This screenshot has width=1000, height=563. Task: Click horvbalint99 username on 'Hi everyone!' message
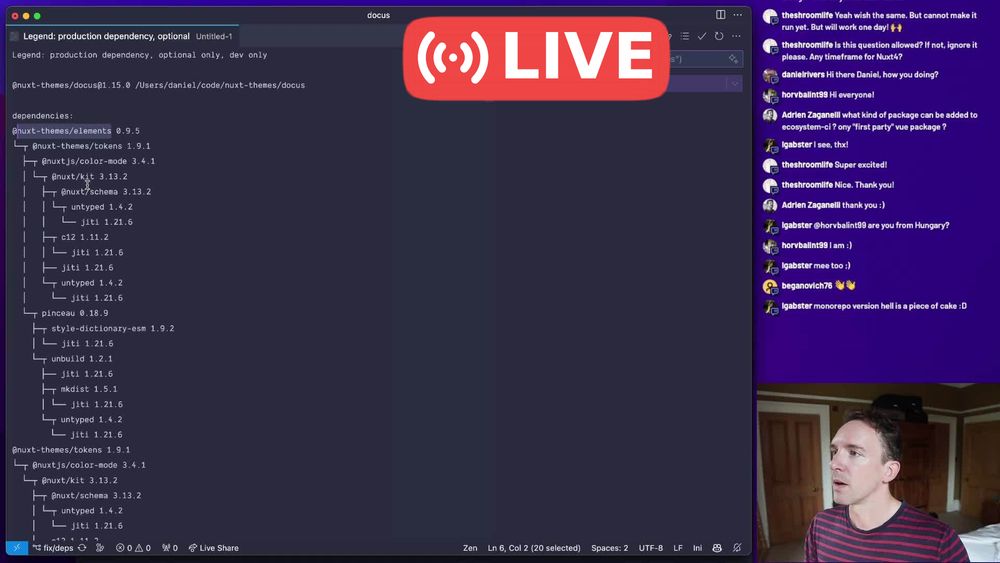coord(804,94)
